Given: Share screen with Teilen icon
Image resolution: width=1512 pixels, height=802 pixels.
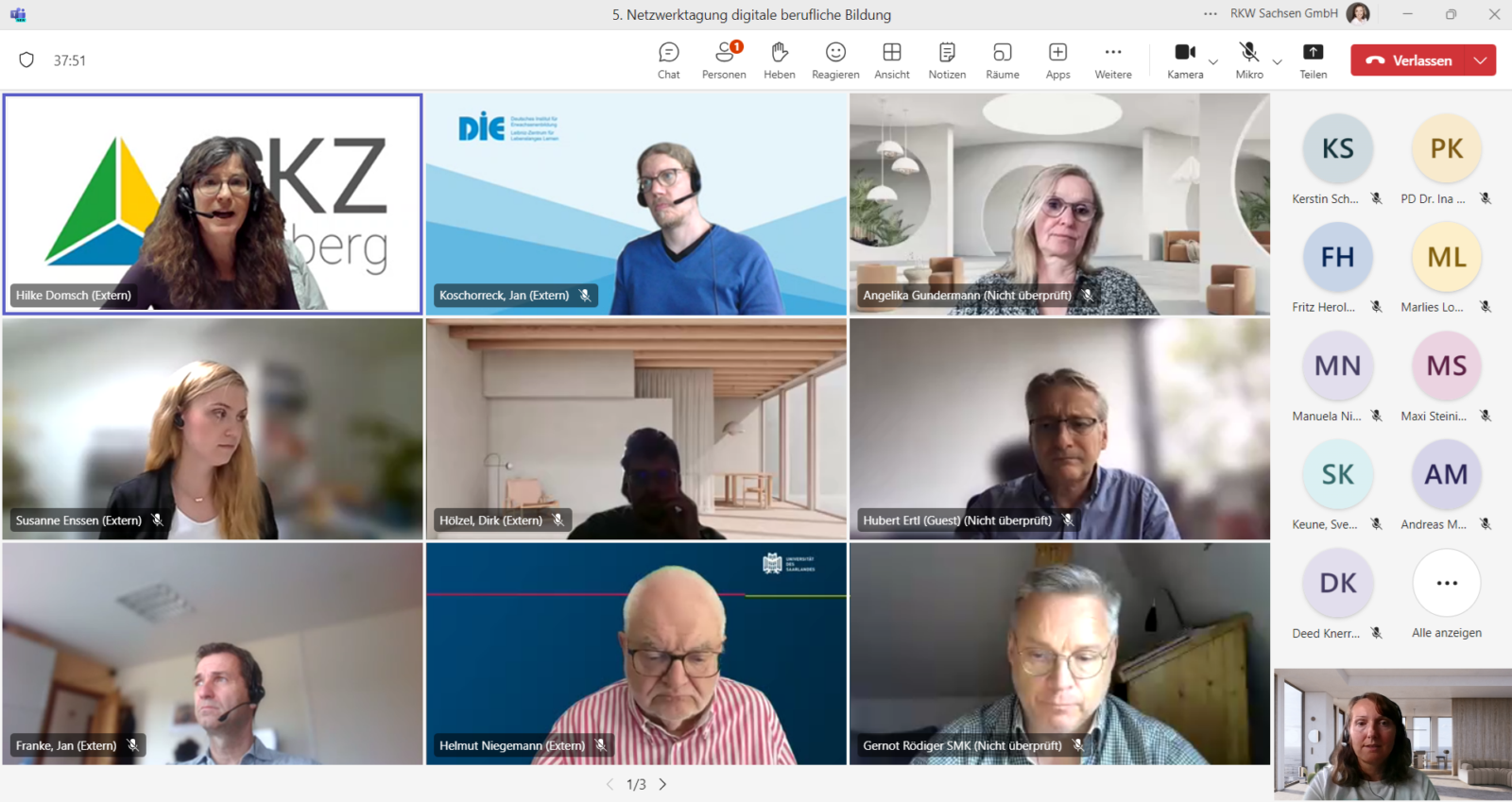Looking at the screenshot, I should tap(1313, 60).
